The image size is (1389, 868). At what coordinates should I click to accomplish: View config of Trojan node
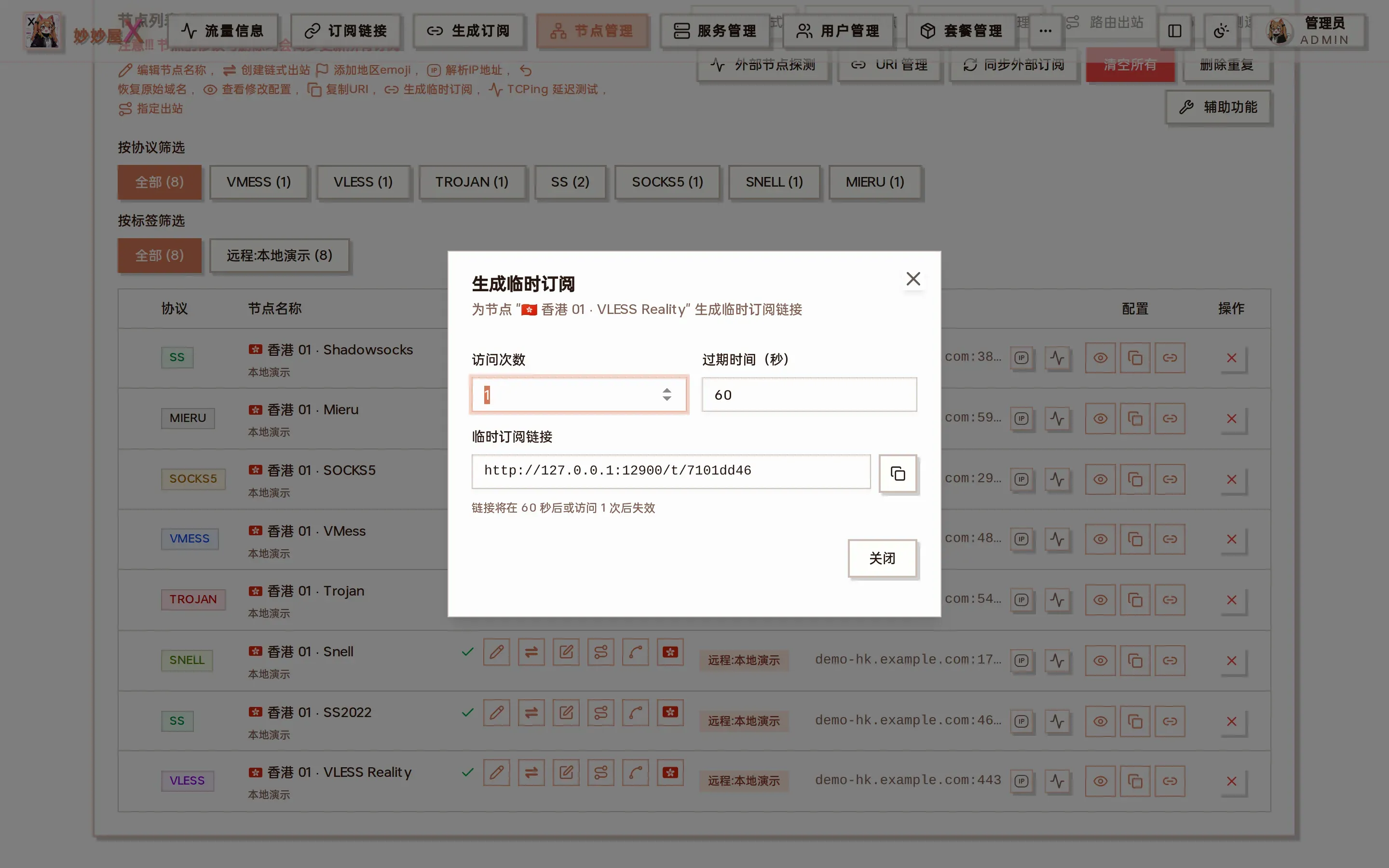click(x=1100, y=600)
